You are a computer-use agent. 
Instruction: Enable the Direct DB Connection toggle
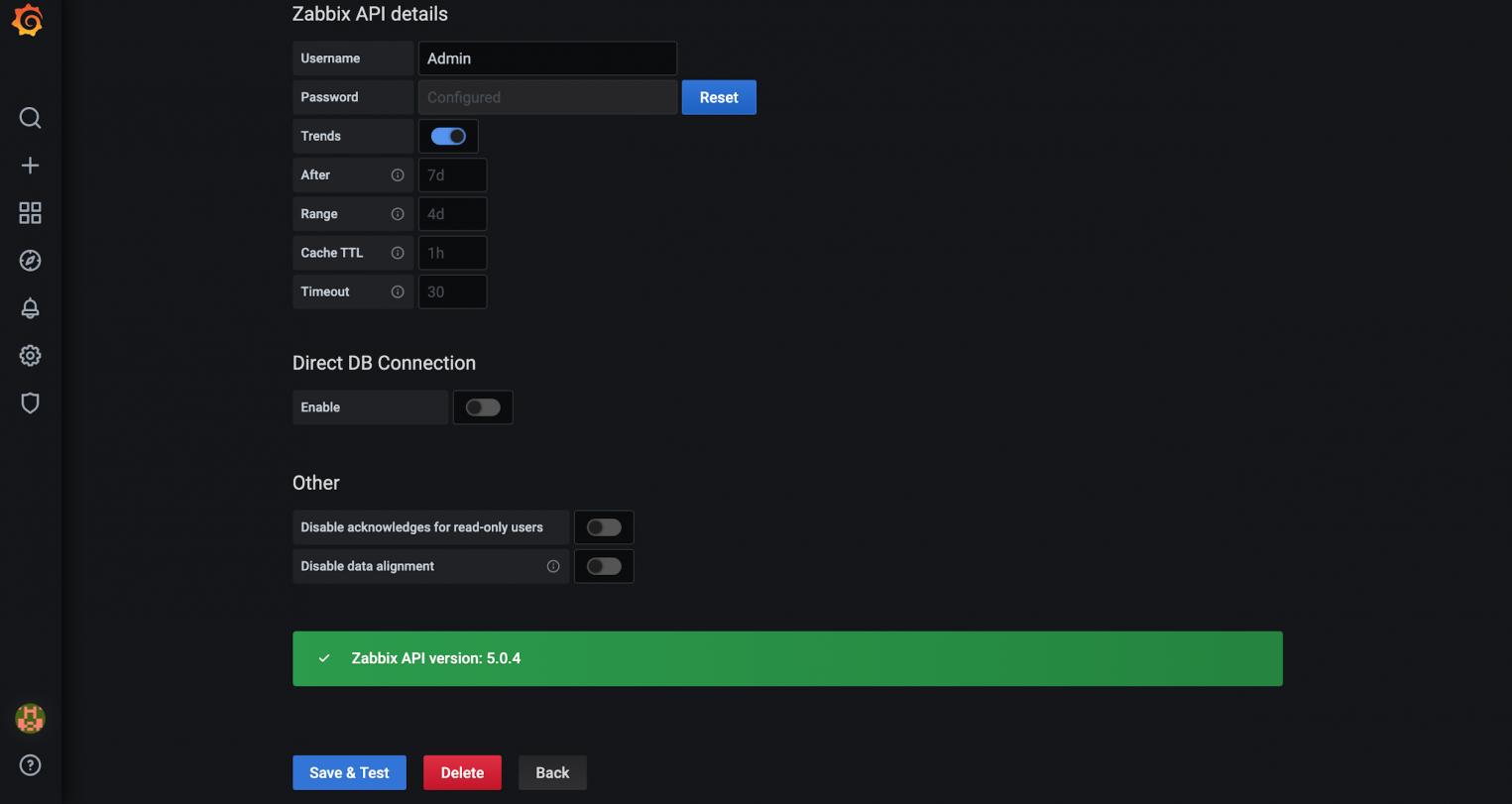[x=483, y=407]
